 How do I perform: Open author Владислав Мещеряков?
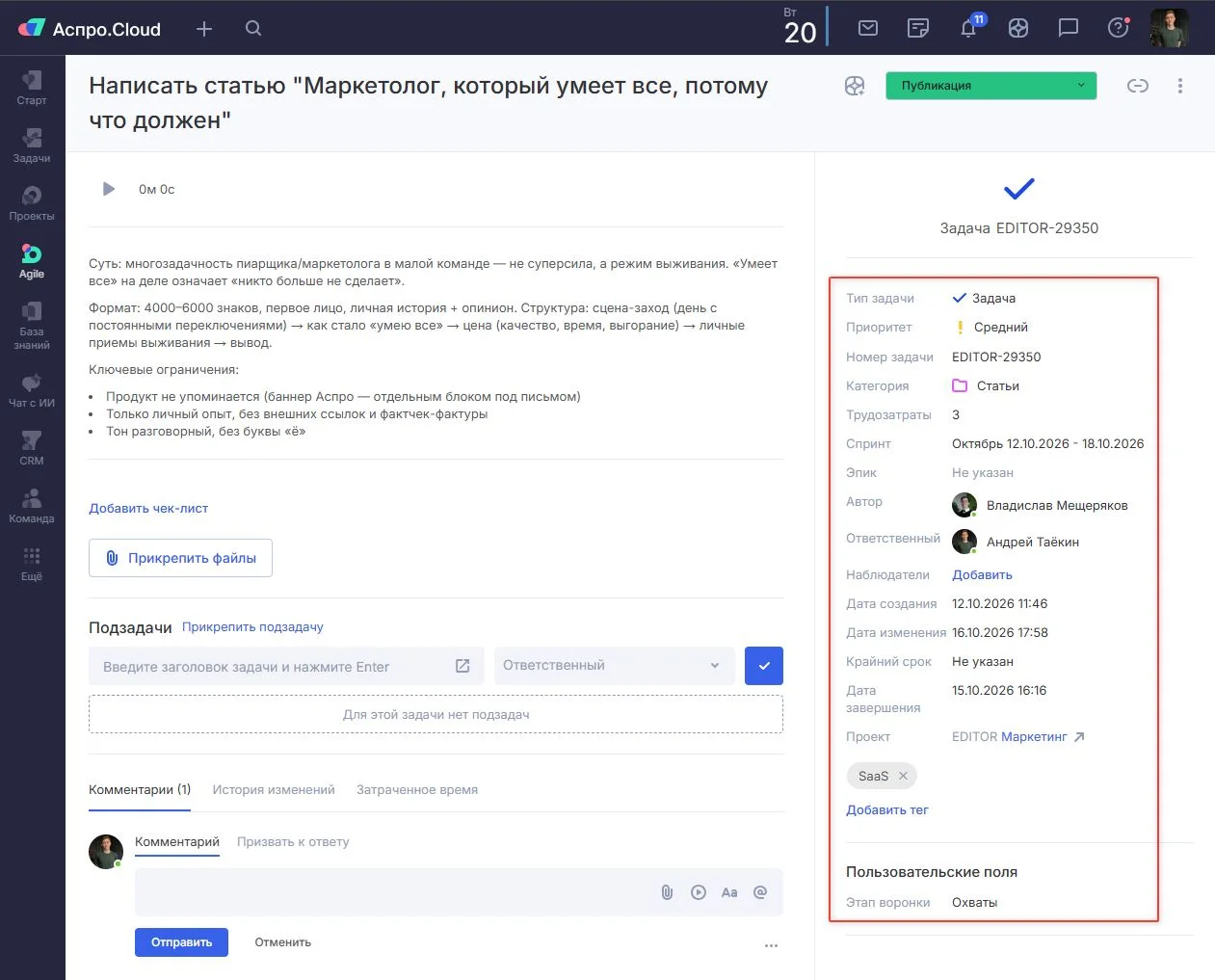[x=1040, y=505]
